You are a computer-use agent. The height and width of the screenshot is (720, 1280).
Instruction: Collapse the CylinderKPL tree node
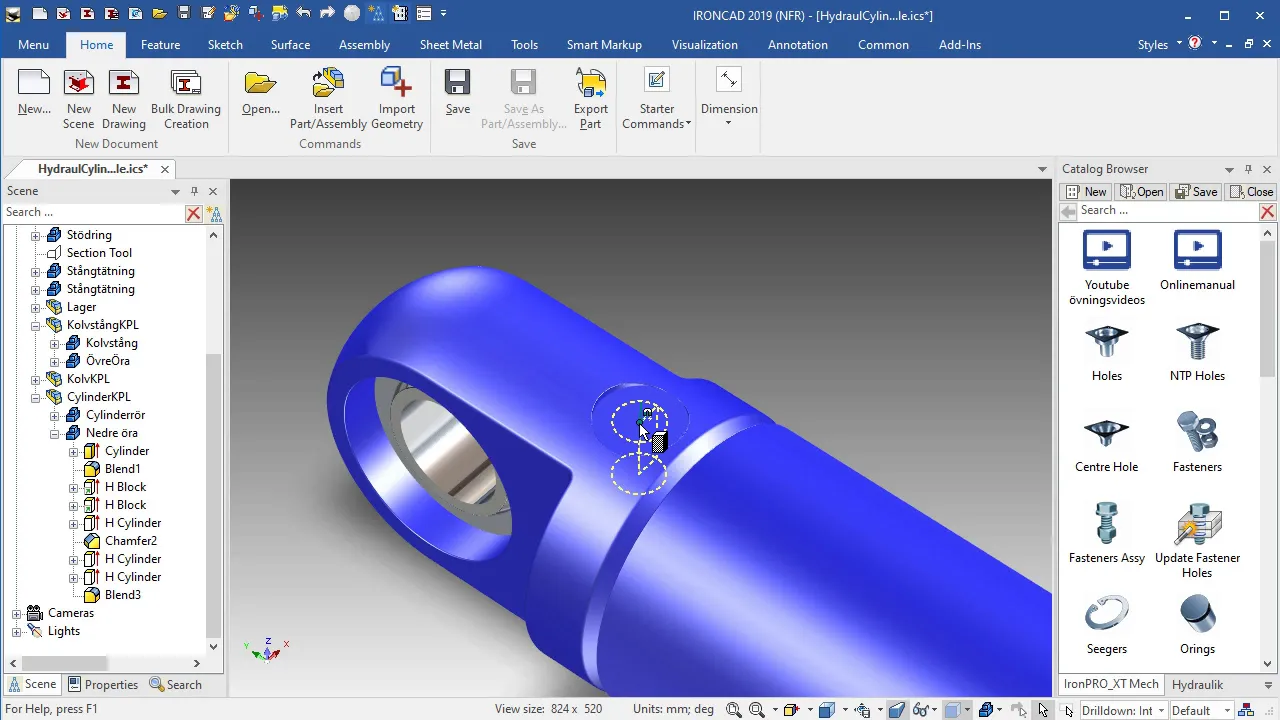point(36,397)
